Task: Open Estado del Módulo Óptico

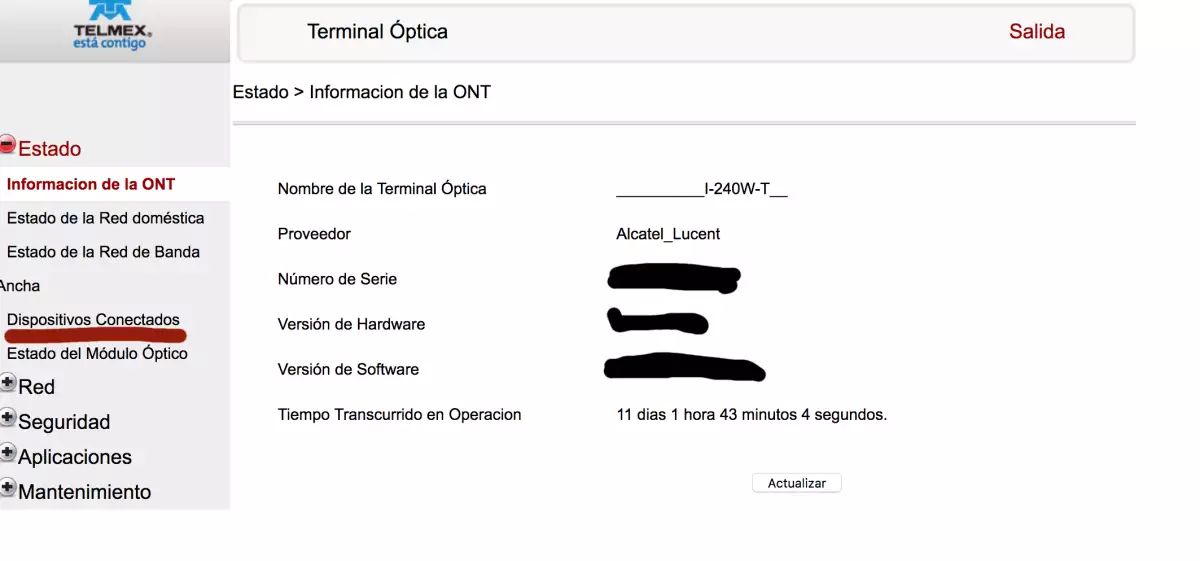Action: click(x=97, y=354)
